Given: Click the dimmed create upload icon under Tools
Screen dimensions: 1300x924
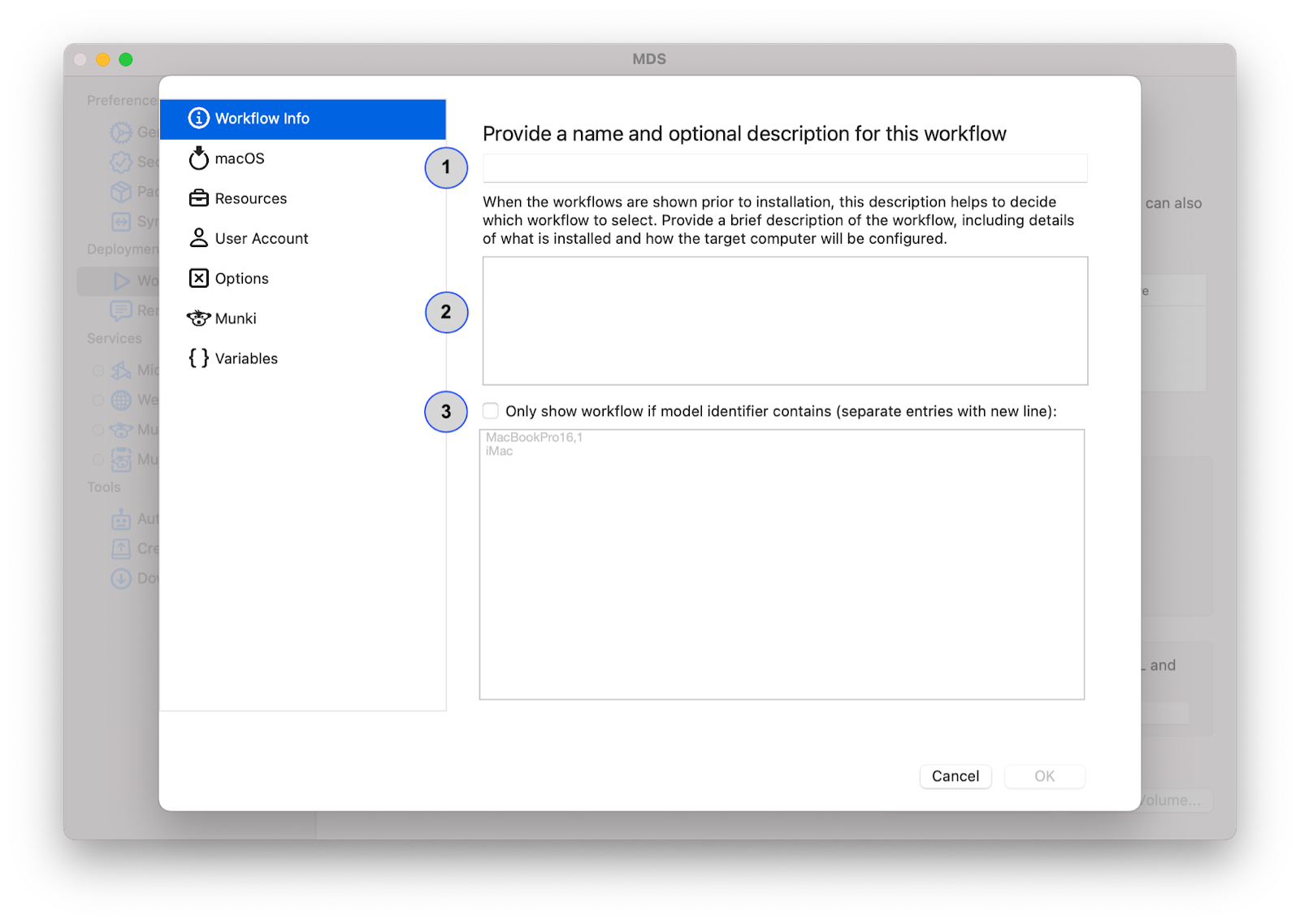Looking at the screenshot, I should [x=121, y=549].
